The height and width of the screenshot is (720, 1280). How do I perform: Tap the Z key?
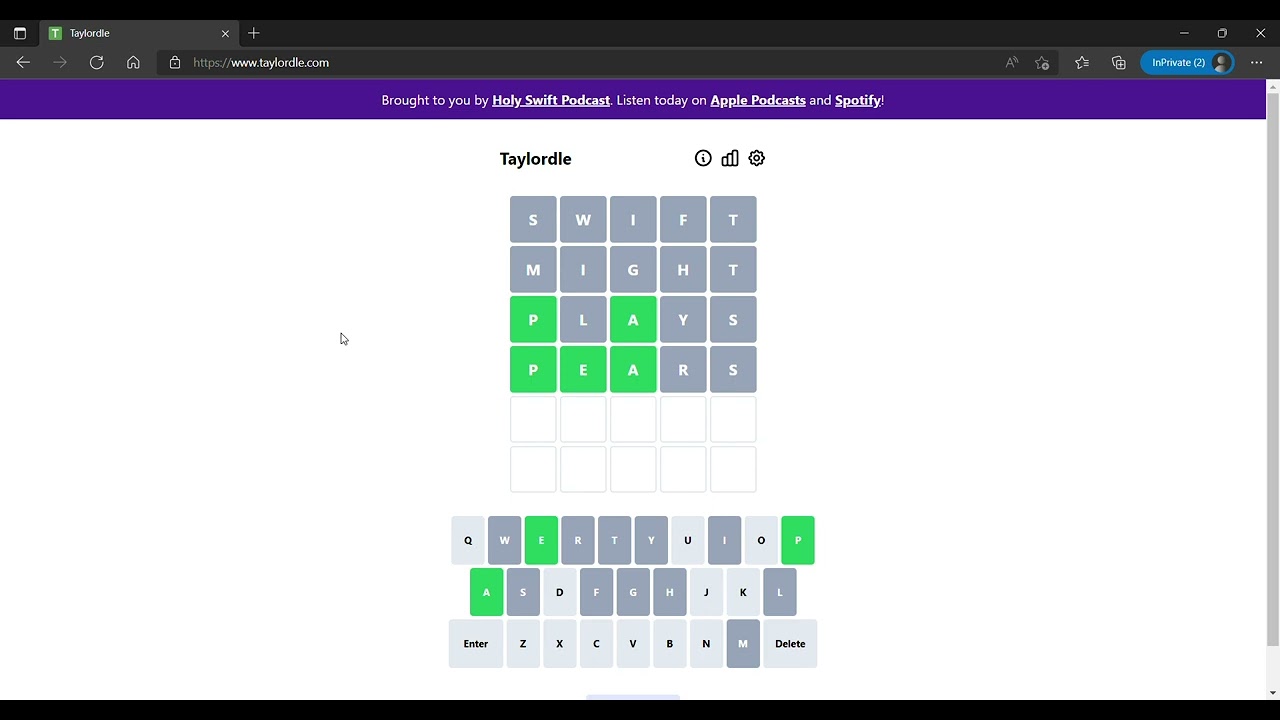point(523,644)
